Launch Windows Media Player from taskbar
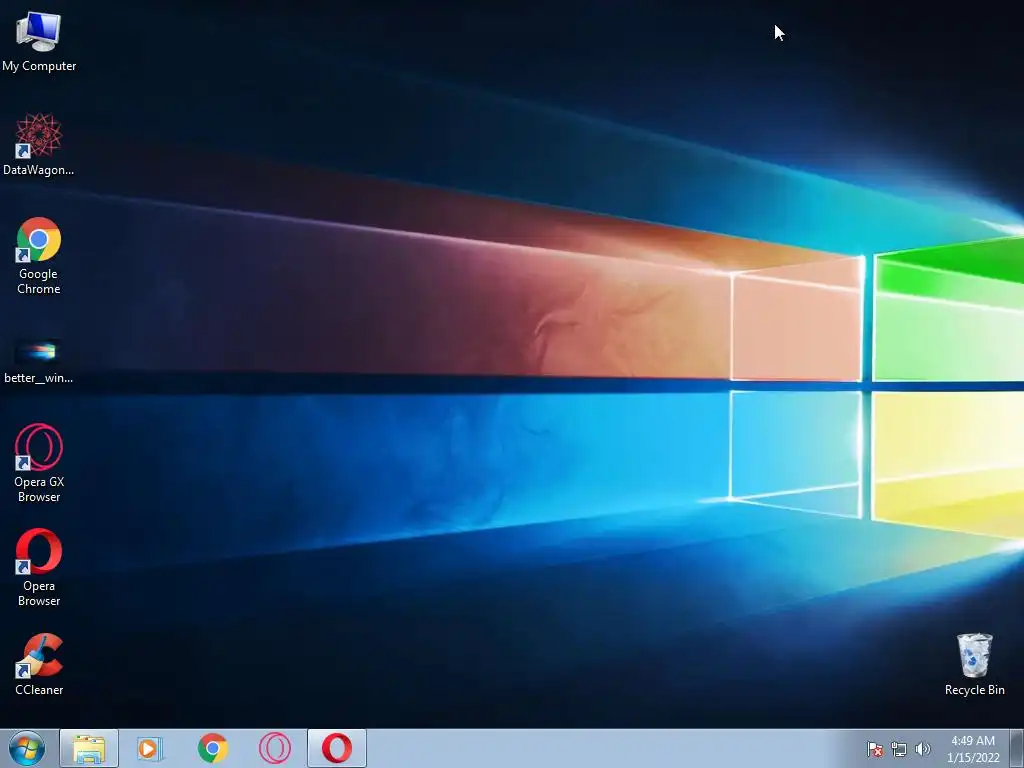This screenshot has height=768, width=1024. click(150, 748)
